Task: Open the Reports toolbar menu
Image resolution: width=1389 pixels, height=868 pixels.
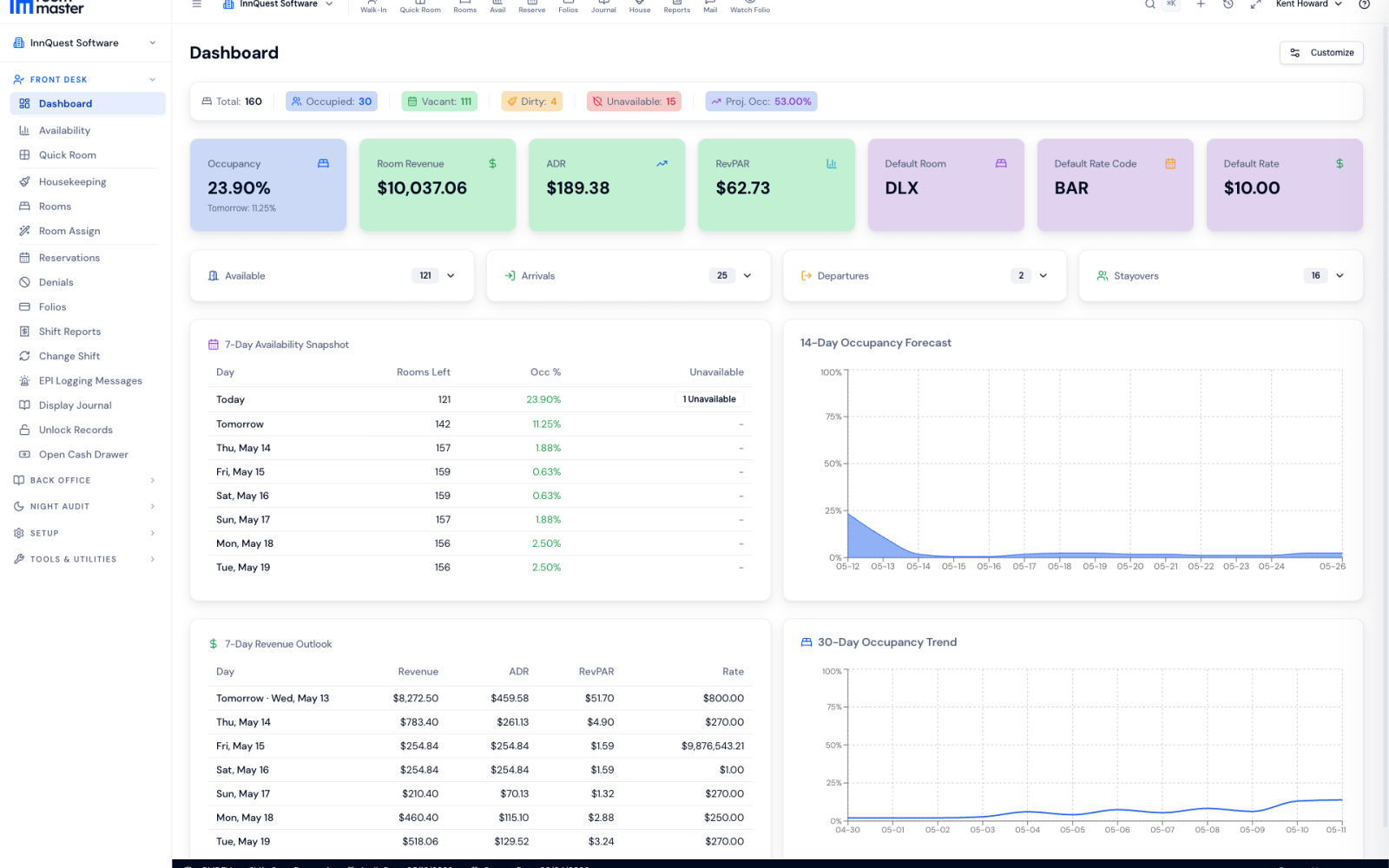Action: point(677,7)
